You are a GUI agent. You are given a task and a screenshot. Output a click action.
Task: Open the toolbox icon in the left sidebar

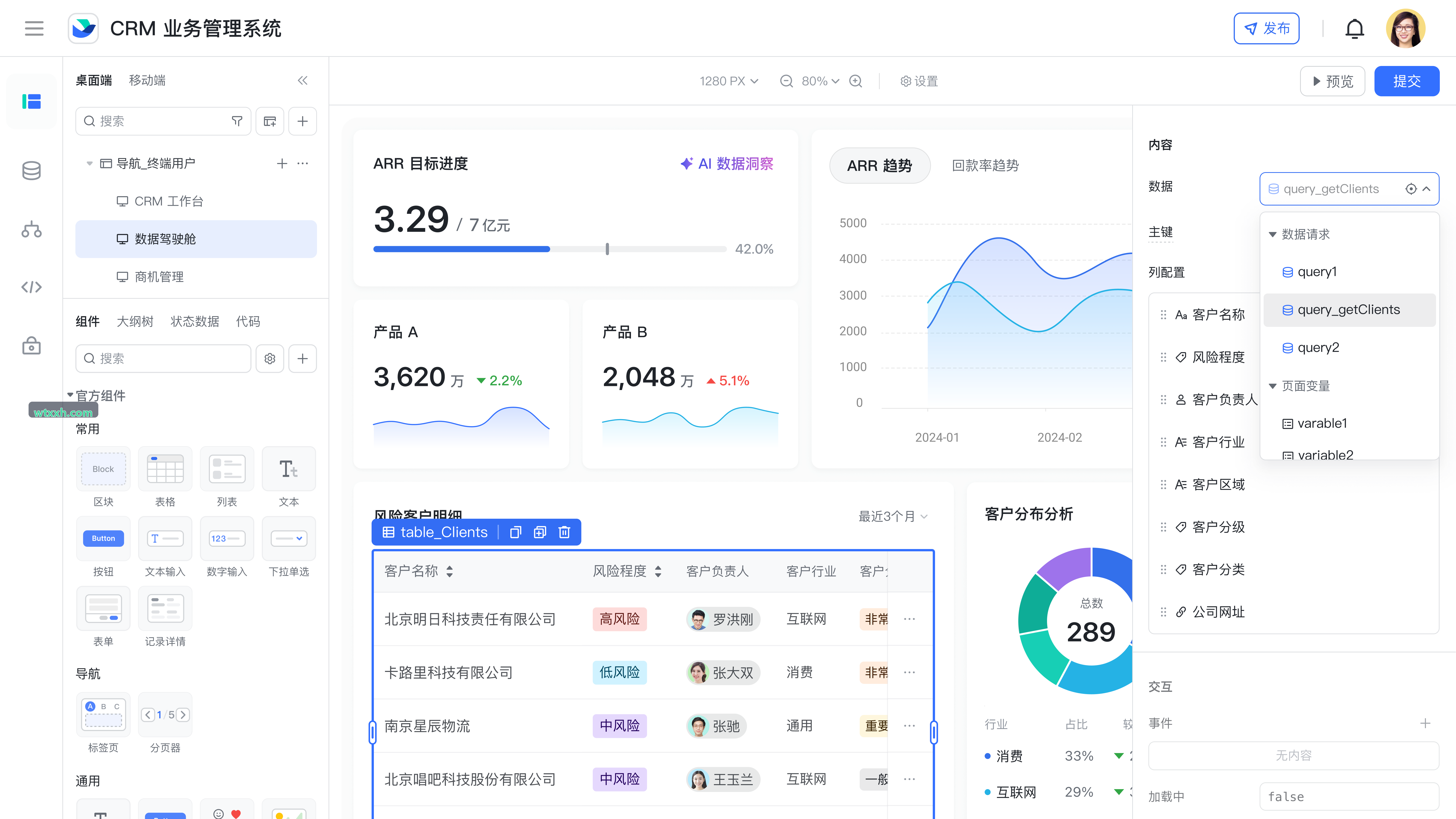click(32, 345)
